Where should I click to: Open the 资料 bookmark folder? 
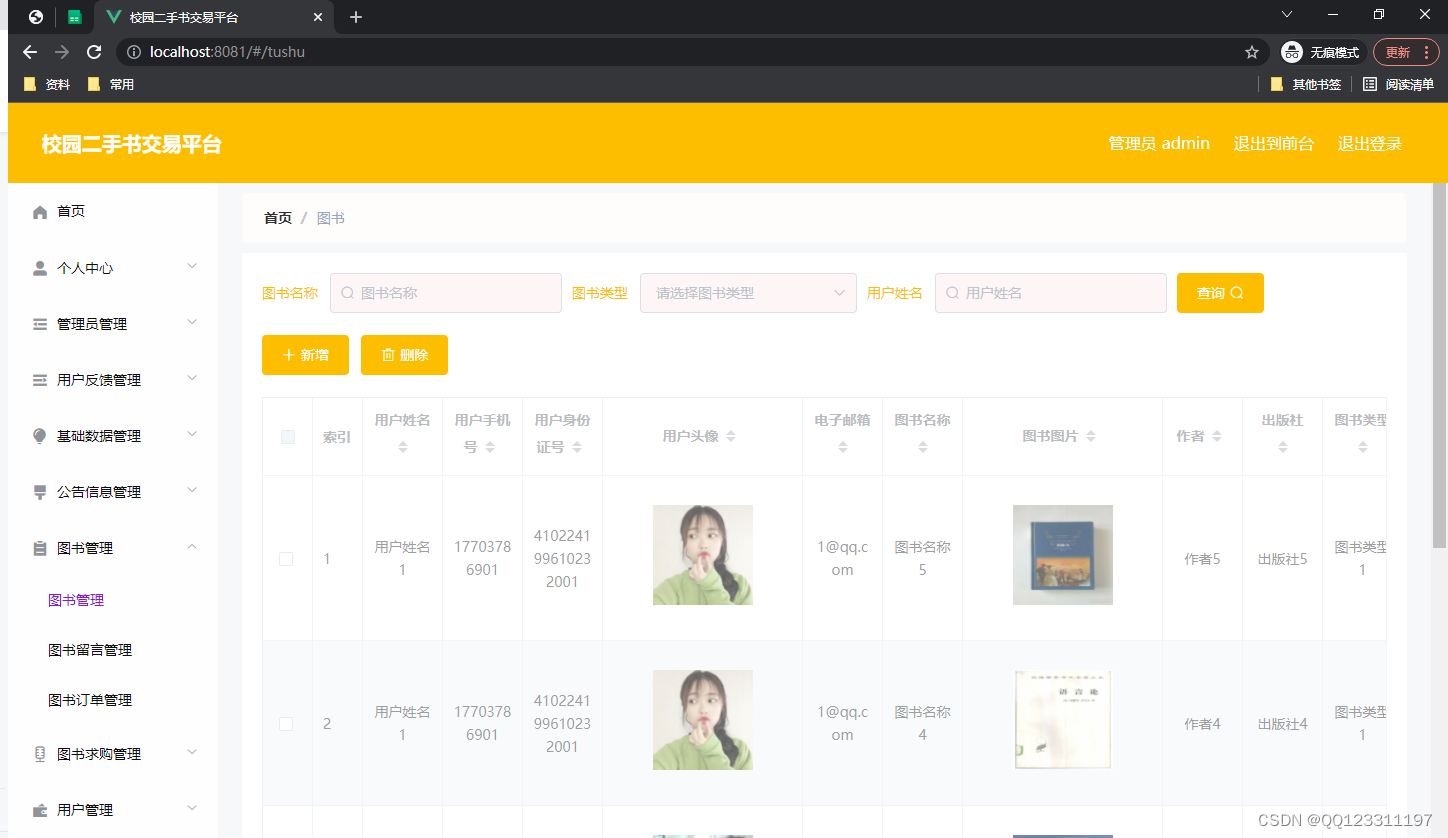(x=47, y=85)
